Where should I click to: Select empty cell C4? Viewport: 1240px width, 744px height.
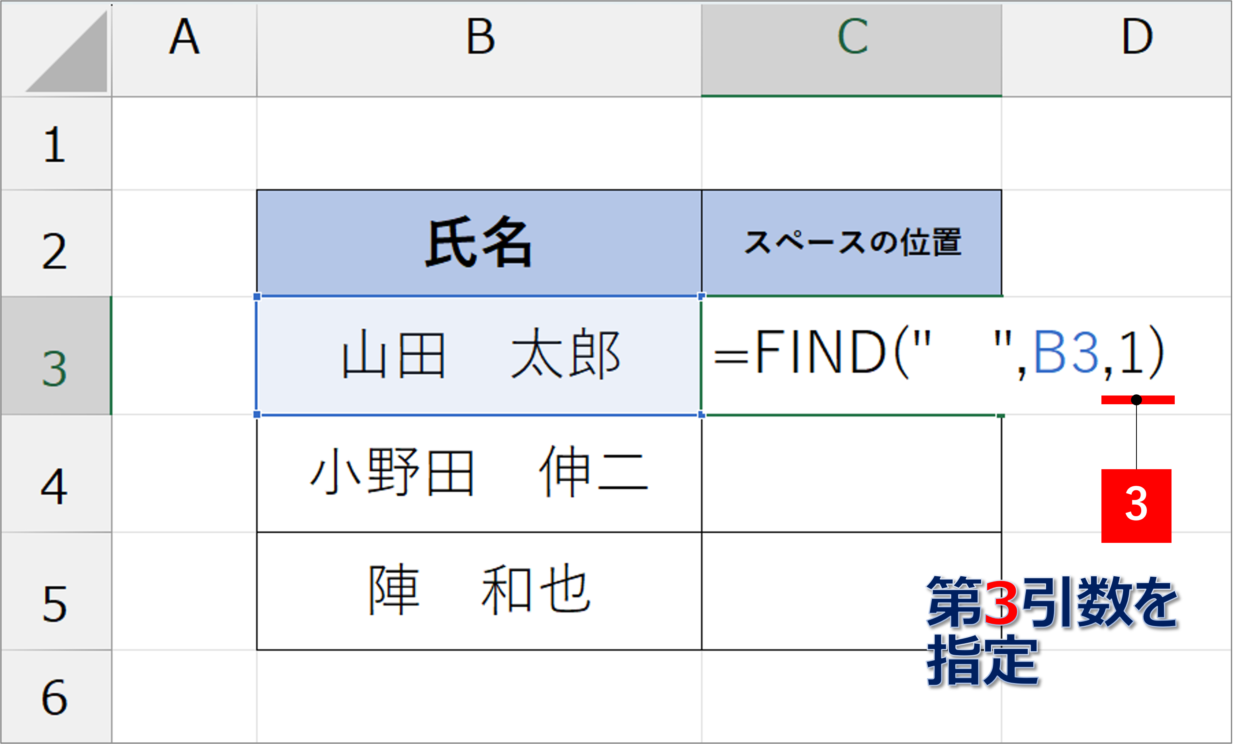[851, 474]
